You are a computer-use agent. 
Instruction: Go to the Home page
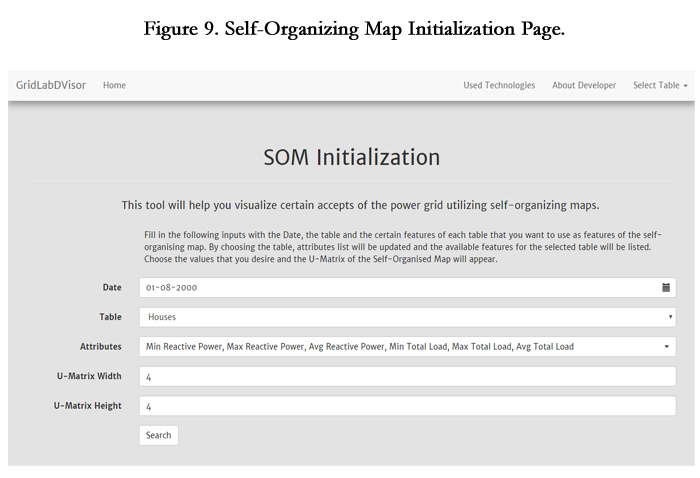[x=114, y=85]
